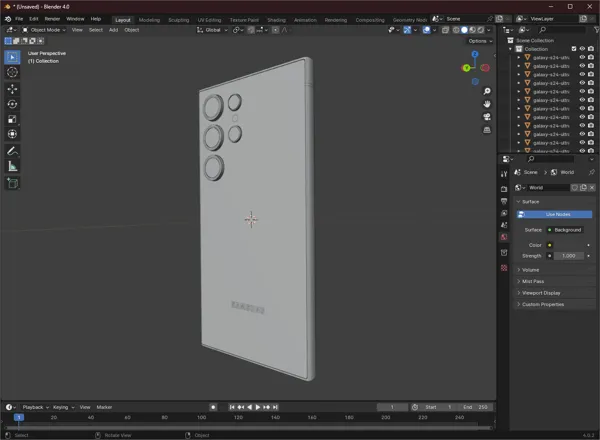This screenshot has height=440, width=600.
Task: Open the Render properties tab
Action: (504, 189)
